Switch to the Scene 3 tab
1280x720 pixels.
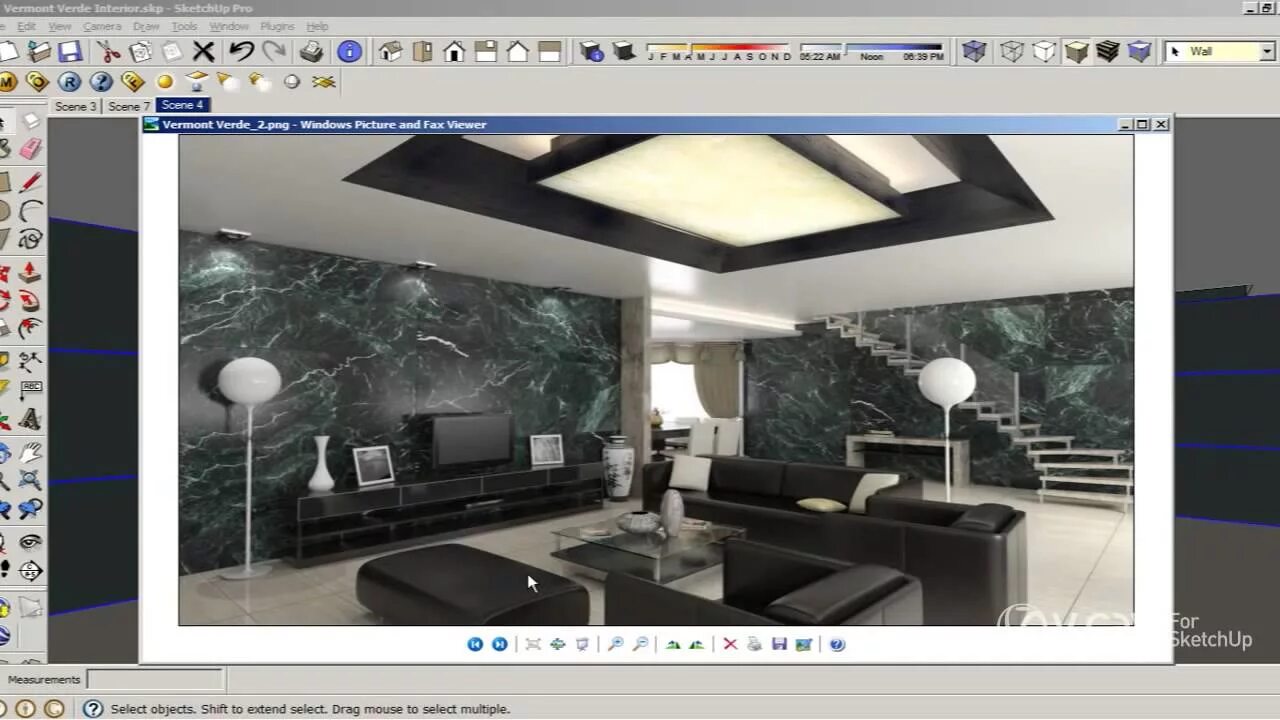[x=76, y=106]
